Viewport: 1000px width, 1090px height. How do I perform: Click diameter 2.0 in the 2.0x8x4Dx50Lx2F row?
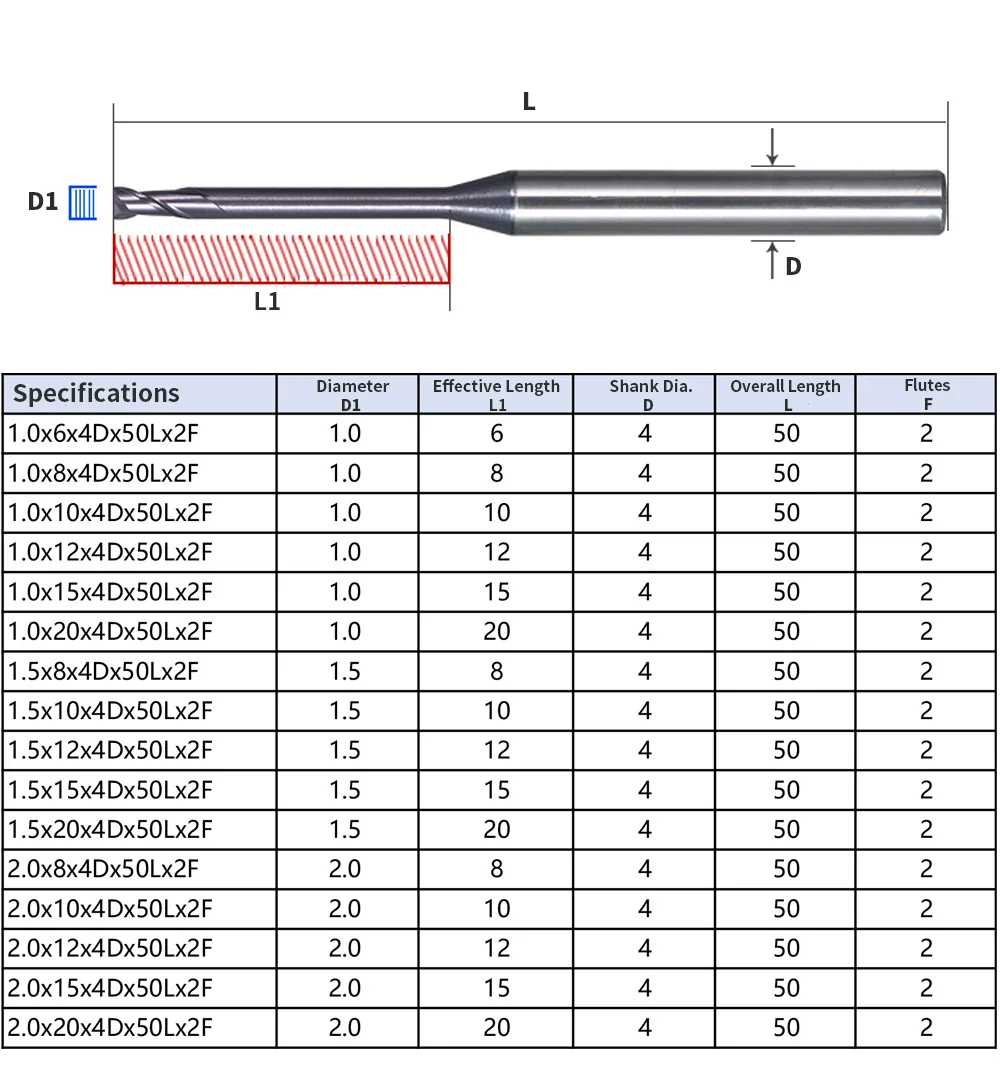click(345, 869)
